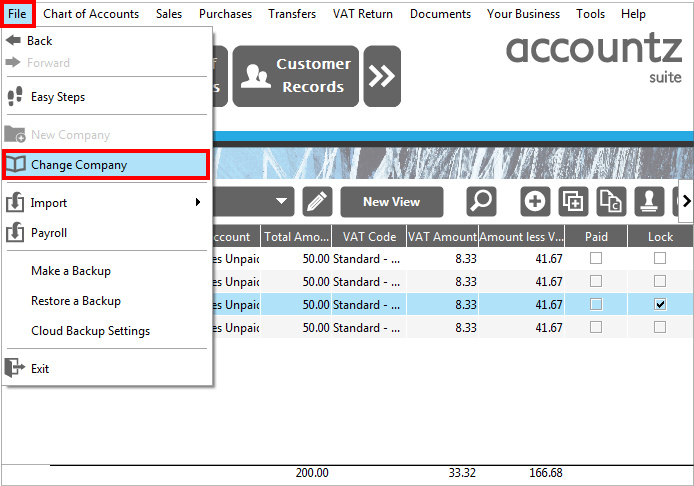Select Easy Steps menu entry
This screenshot has width=694, height=486.
tap(105, 96)
